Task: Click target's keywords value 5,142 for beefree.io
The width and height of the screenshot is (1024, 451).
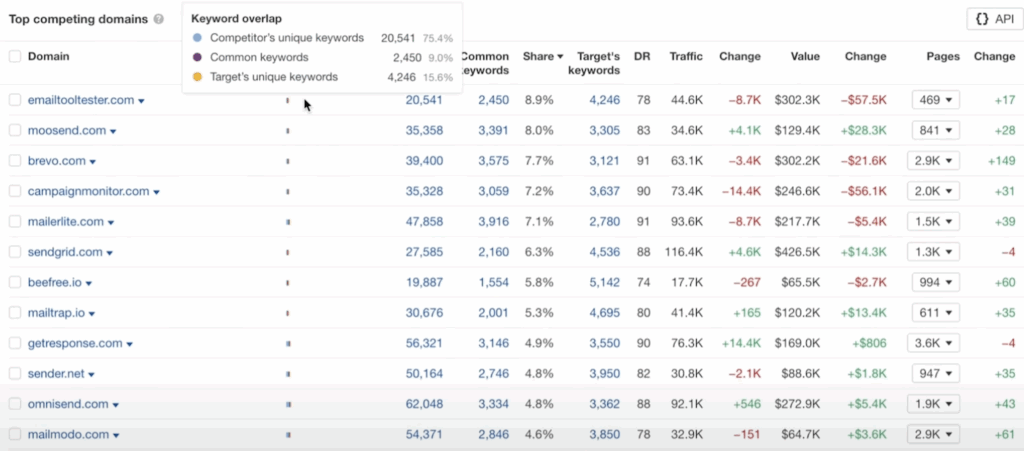Action: tap(604, 283)
